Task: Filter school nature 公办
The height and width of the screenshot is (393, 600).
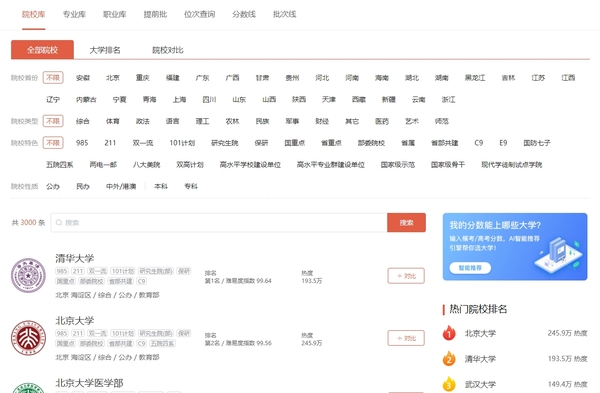Action: [x=53, y=186]
